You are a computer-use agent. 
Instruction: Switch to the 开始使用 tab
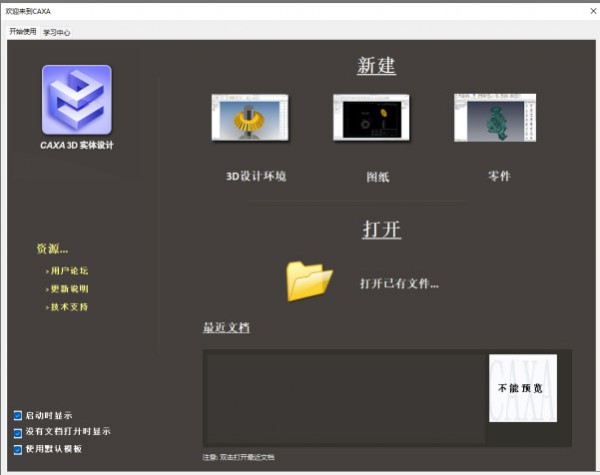click(23, 31)
